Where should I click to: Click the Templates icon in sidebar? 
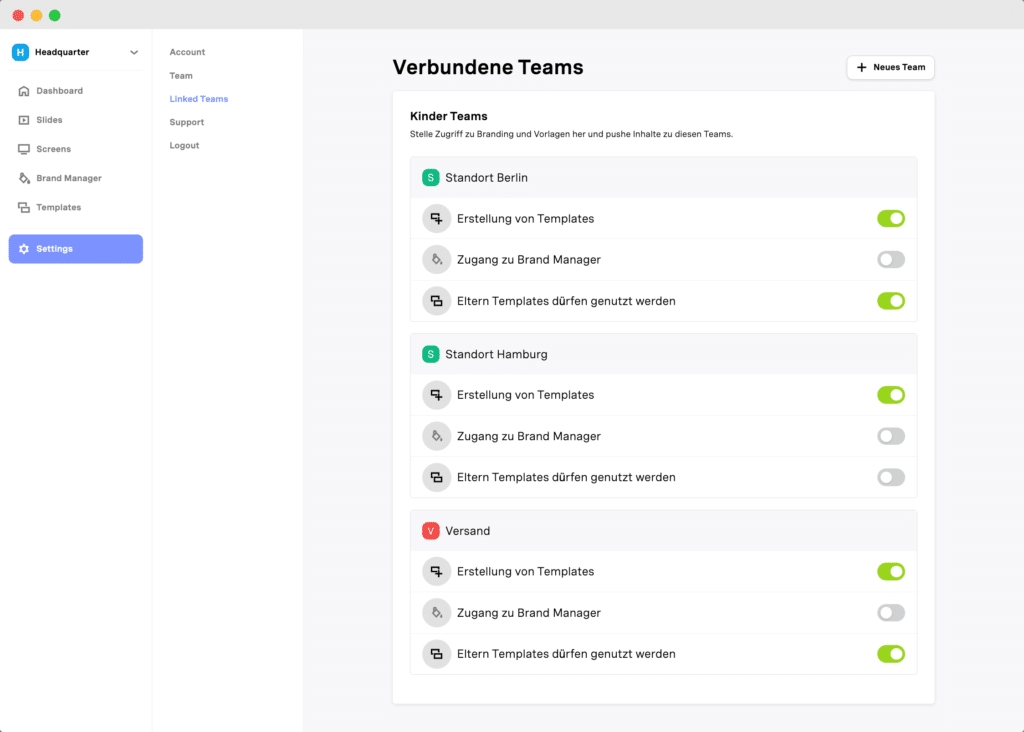tap(24, 208)
